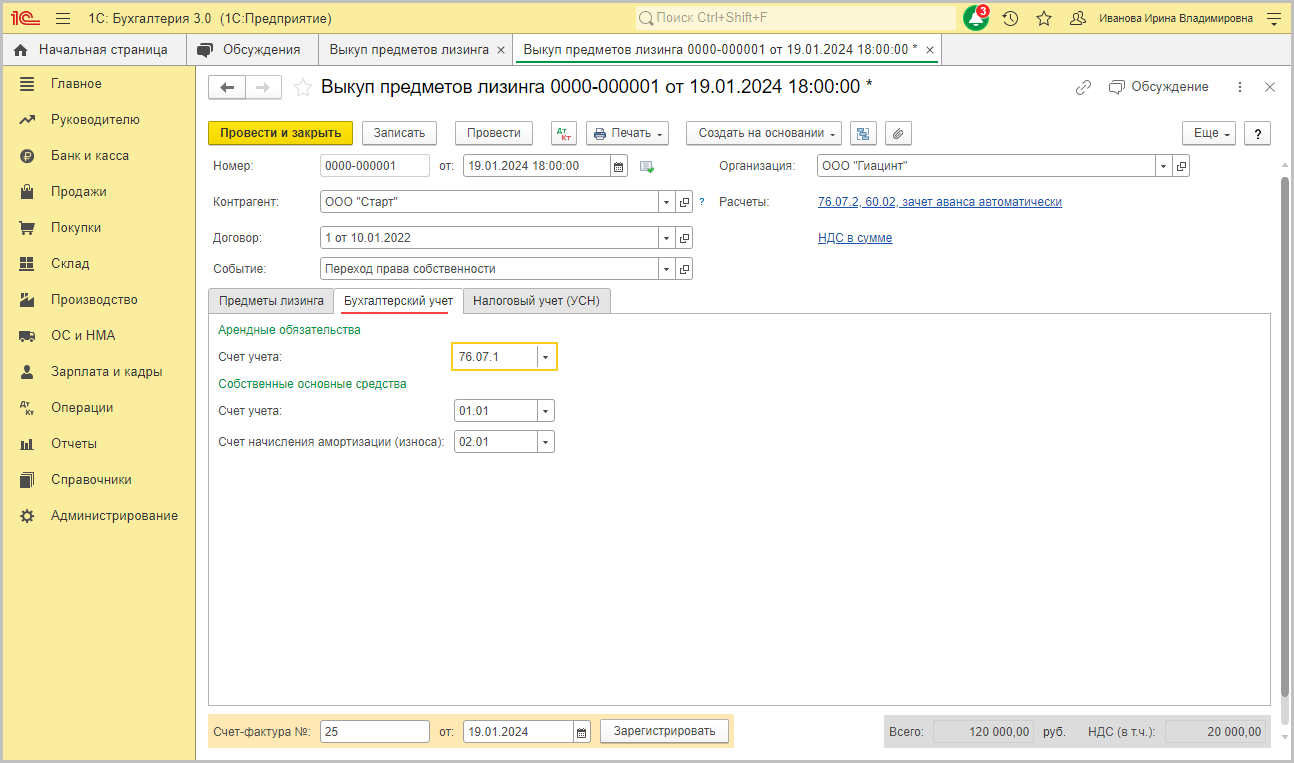
Task: Click the Зарегистрировать invoice button
Action: point(665,731)
